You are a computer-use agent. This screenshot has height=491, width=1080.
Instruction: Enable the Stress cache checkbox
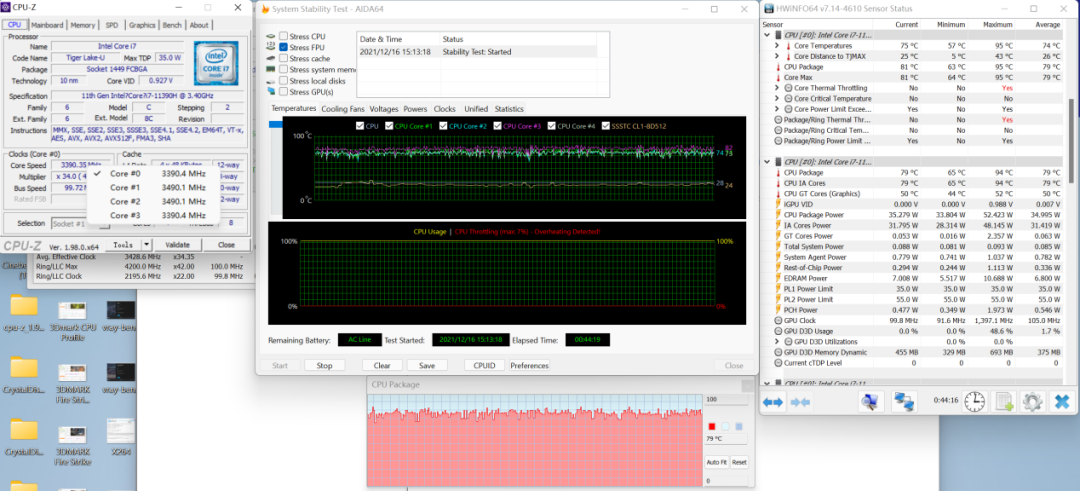point(283,59)
